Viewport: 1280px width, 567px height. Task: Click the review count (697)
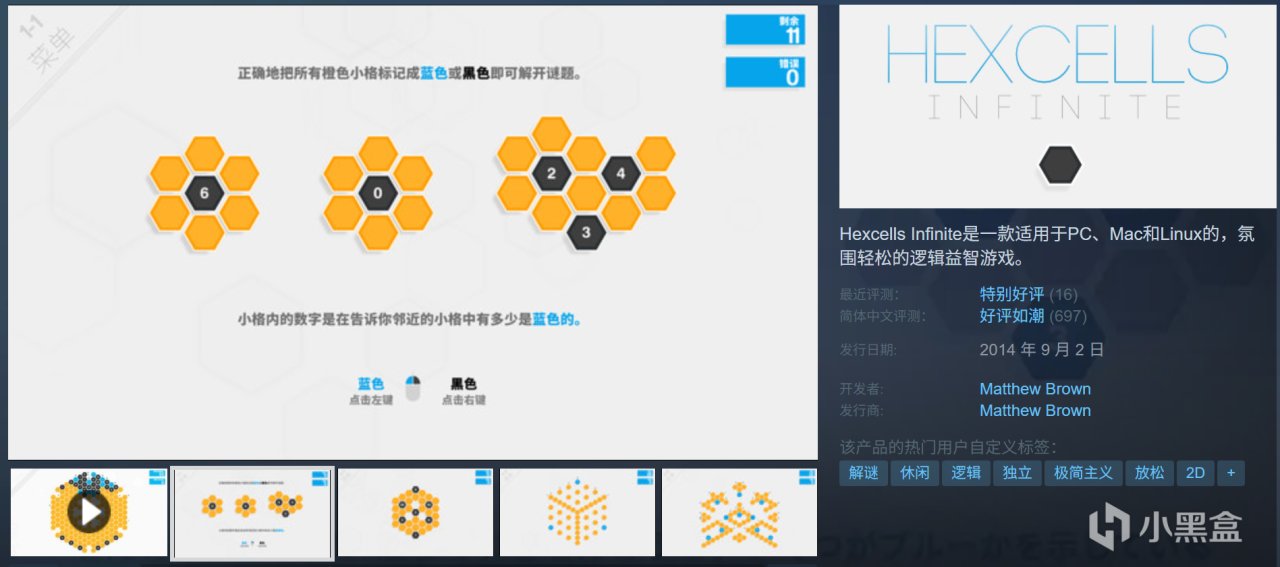(1068, 316)
